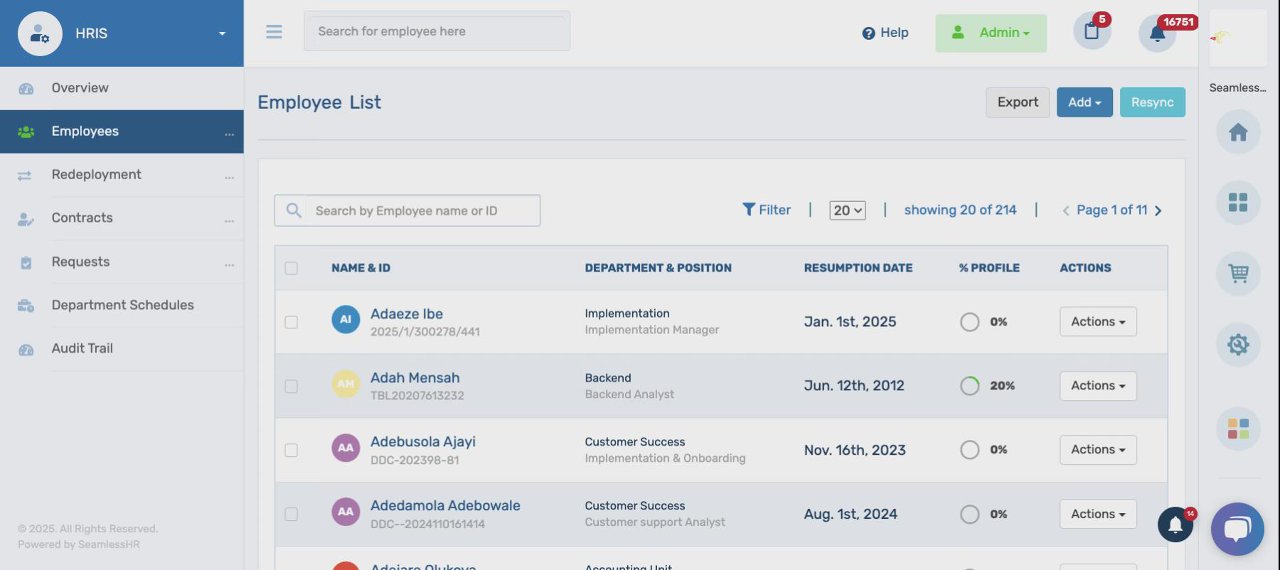
Task: Tick the Adah Mensah row checkbox
Action: pos(291,386)
